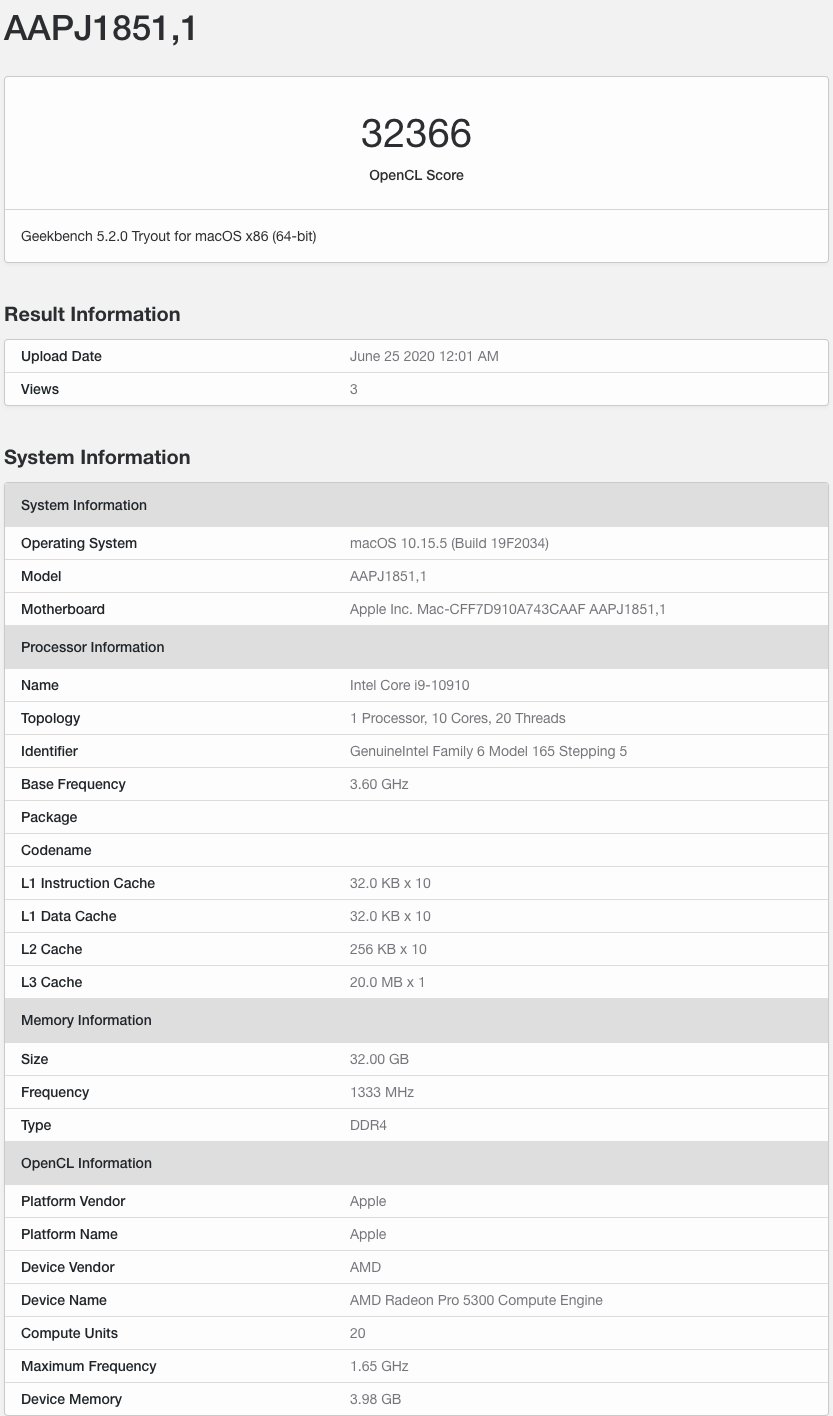The image size is (833, 1416).
Task: Click the 32366 OpenCL score number
Action: coord(416,133)
